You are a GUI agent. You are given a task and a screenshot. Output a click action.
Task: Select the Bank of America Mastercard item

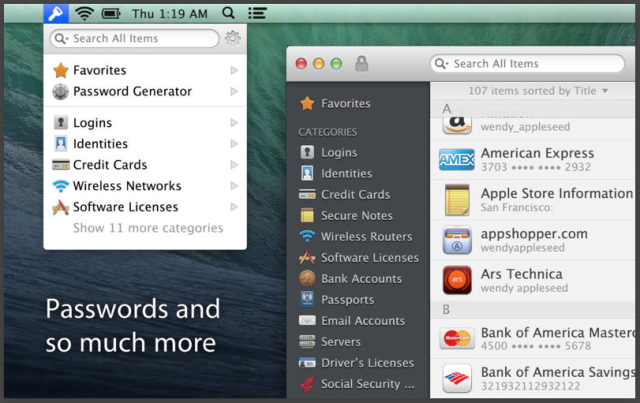(x=533, y=338)
